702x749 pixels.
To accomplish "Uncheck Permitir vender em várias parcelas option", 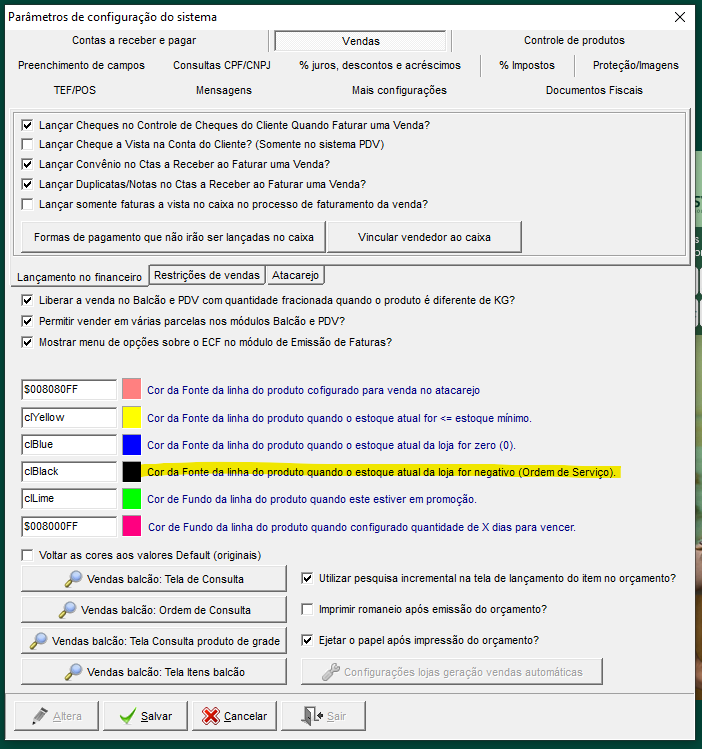I will (x=28, y=321).
